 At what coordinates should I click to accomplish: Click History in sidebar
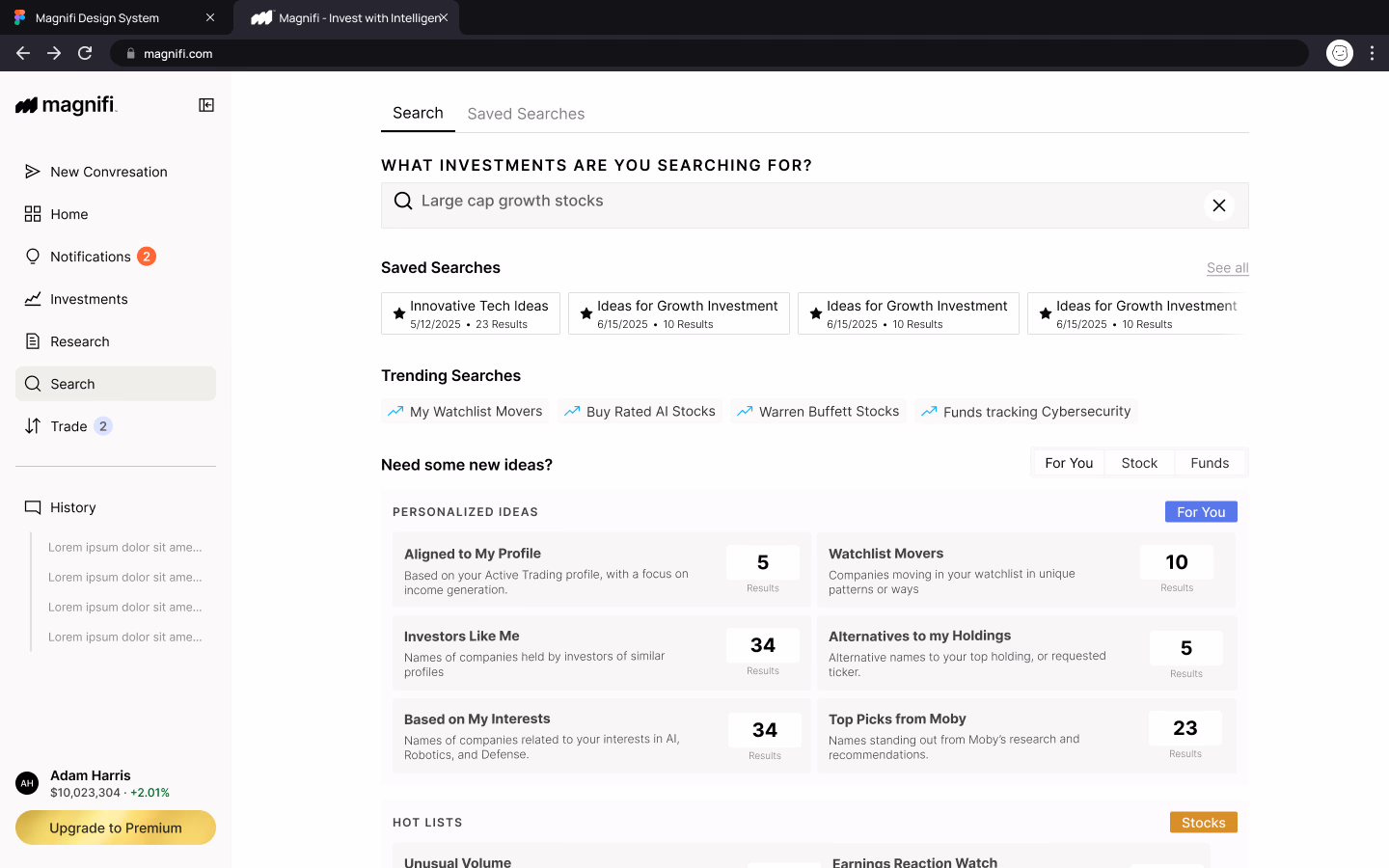click(x=116, y=507)
